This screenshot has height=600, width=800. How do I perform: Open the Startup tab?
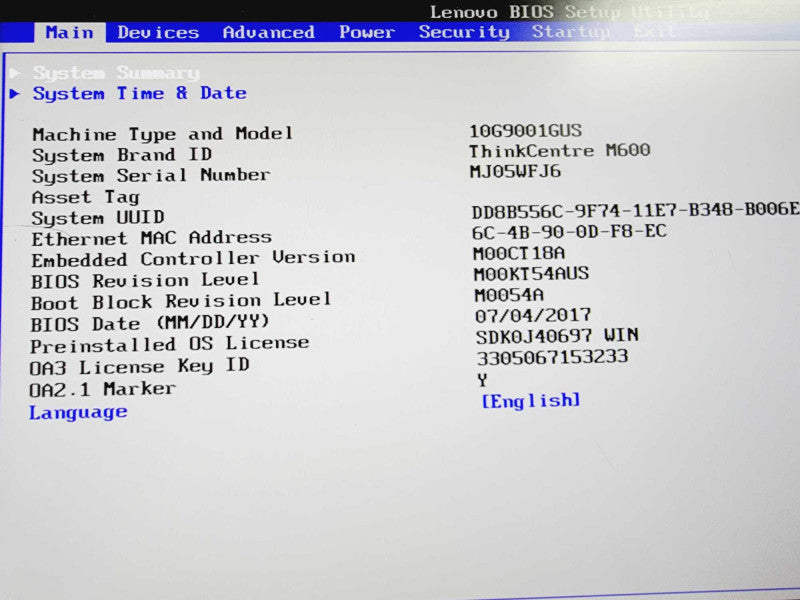(571, 32)
